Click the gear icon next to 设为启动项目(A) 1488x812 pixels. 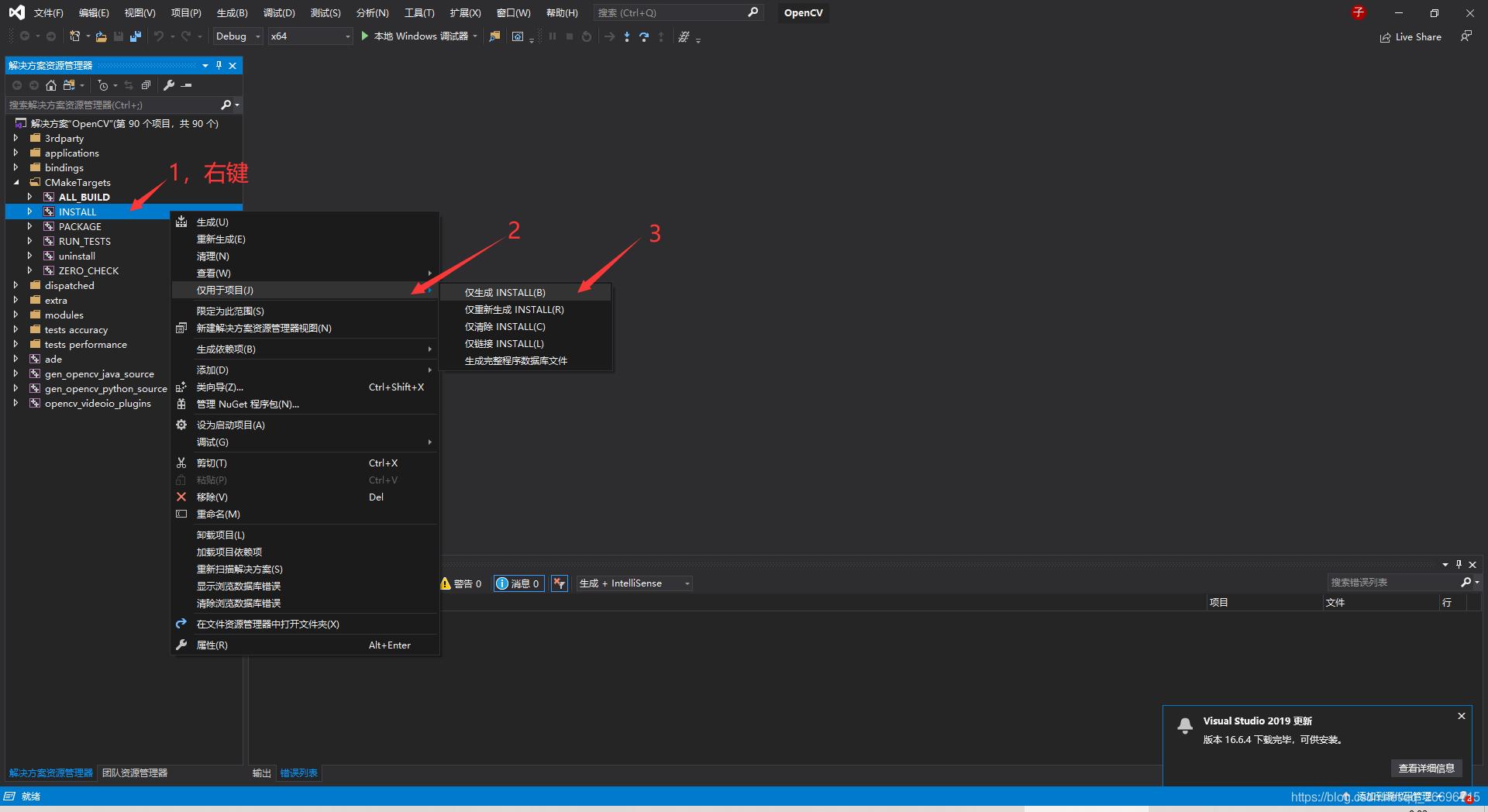pyautogui.click(x=181, y=425)
